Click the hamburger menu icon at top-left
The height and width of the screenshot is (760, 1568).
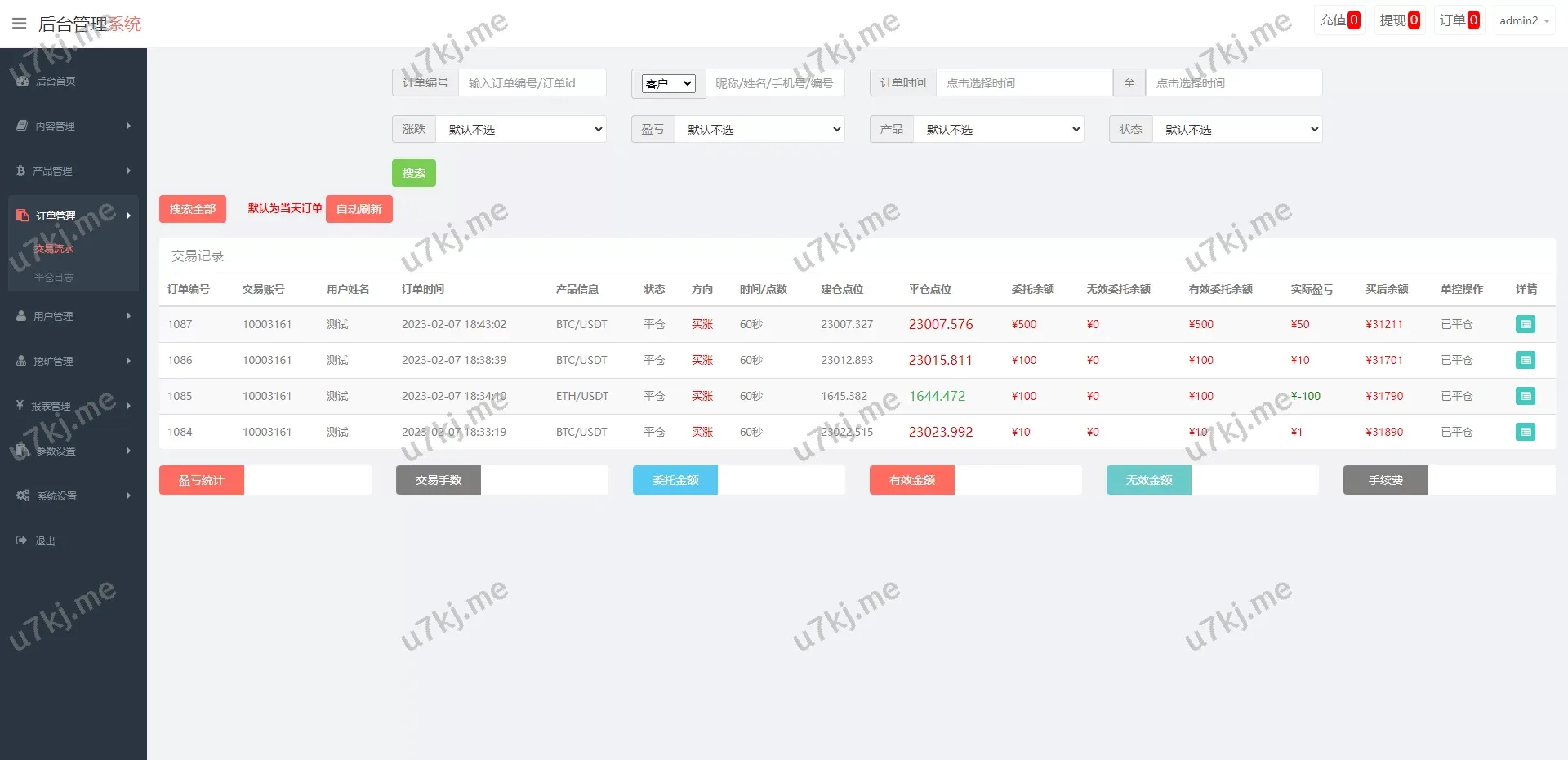pos(20,24)
